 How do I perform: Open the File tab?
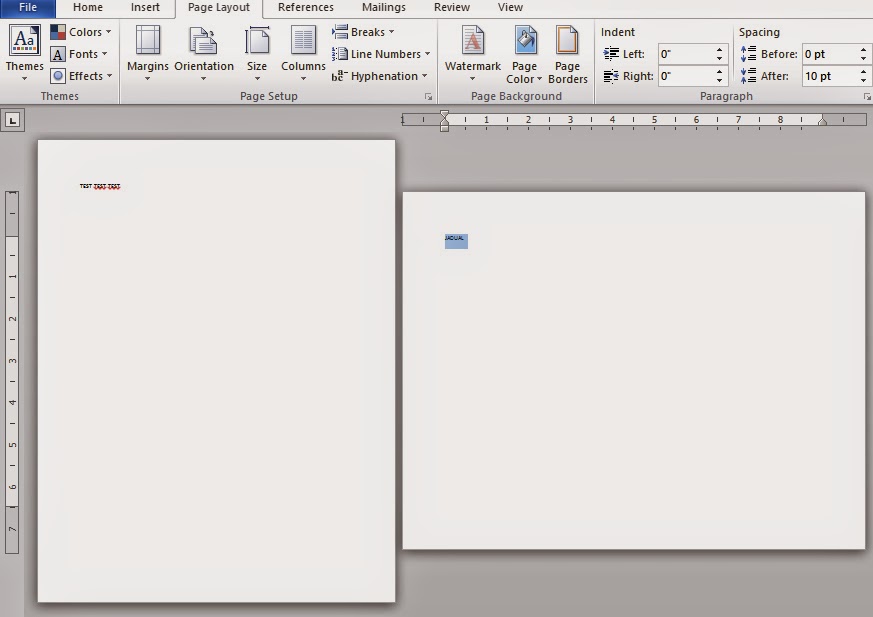(28, 7)
